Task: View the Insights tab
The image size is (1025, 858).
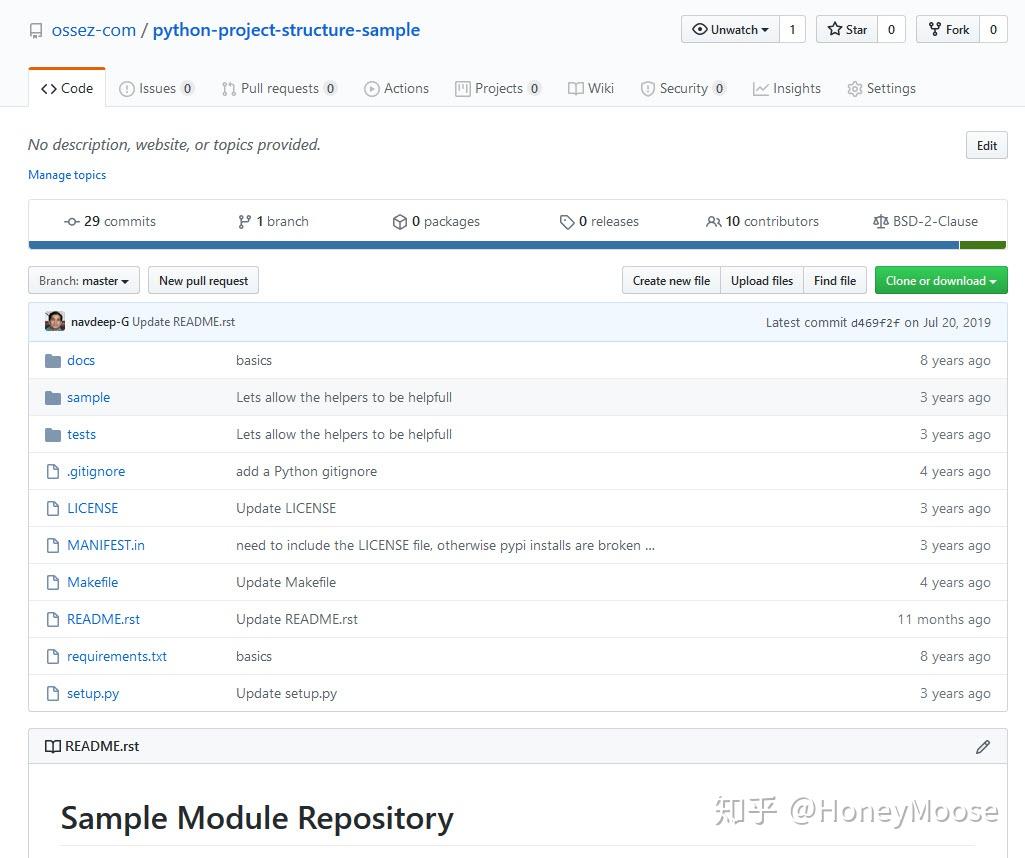Action: [x=786, y=88]
